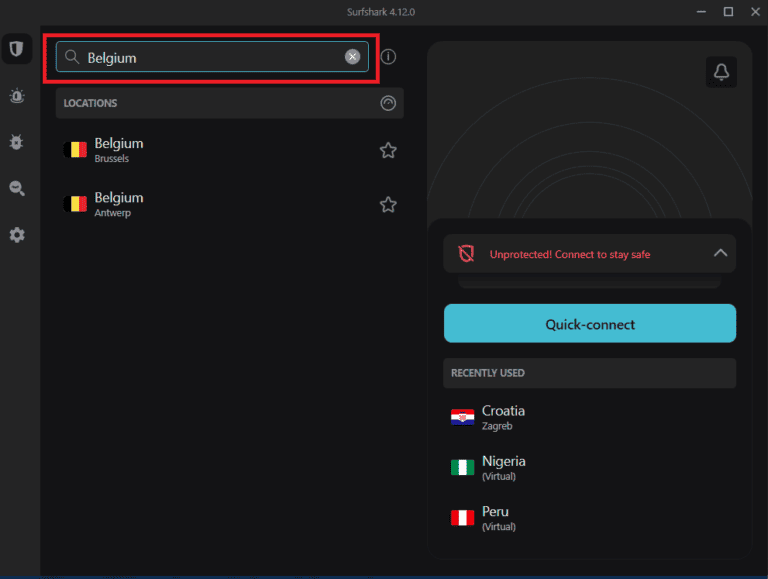Close the Surfshark window

755,12
